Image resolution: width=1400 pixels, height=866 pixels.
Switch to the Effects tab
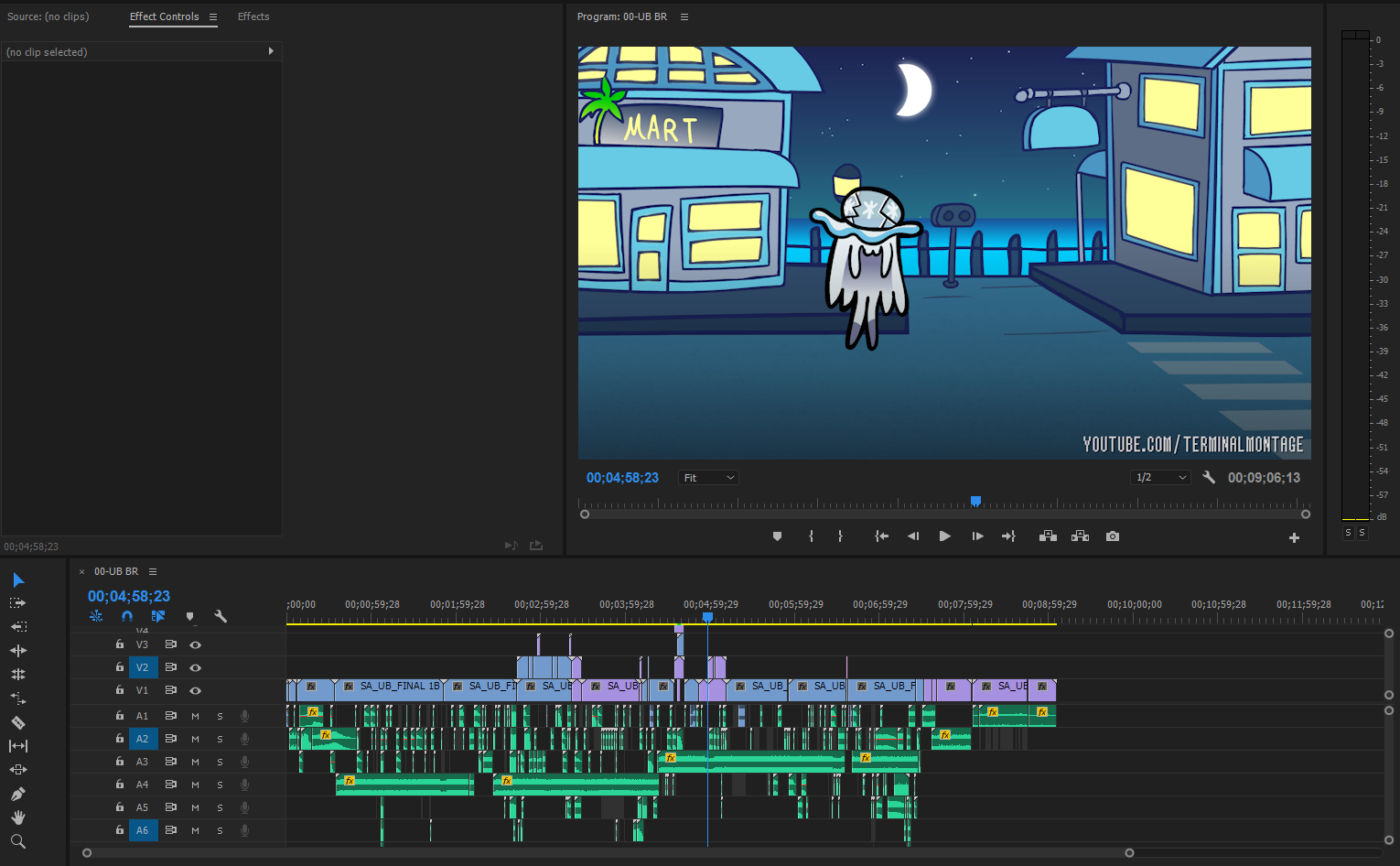[x=253, y=16]
